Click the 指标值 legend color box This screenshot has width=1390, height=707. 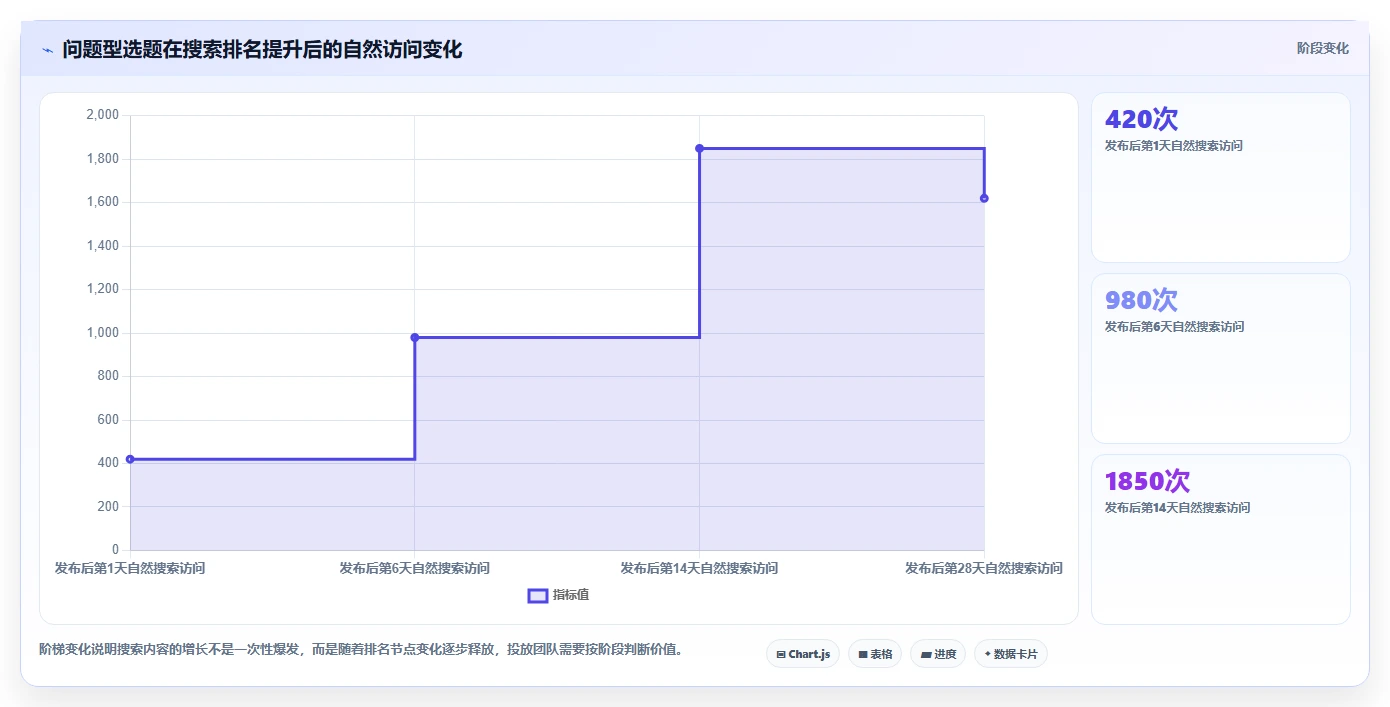tap(538, 596)
